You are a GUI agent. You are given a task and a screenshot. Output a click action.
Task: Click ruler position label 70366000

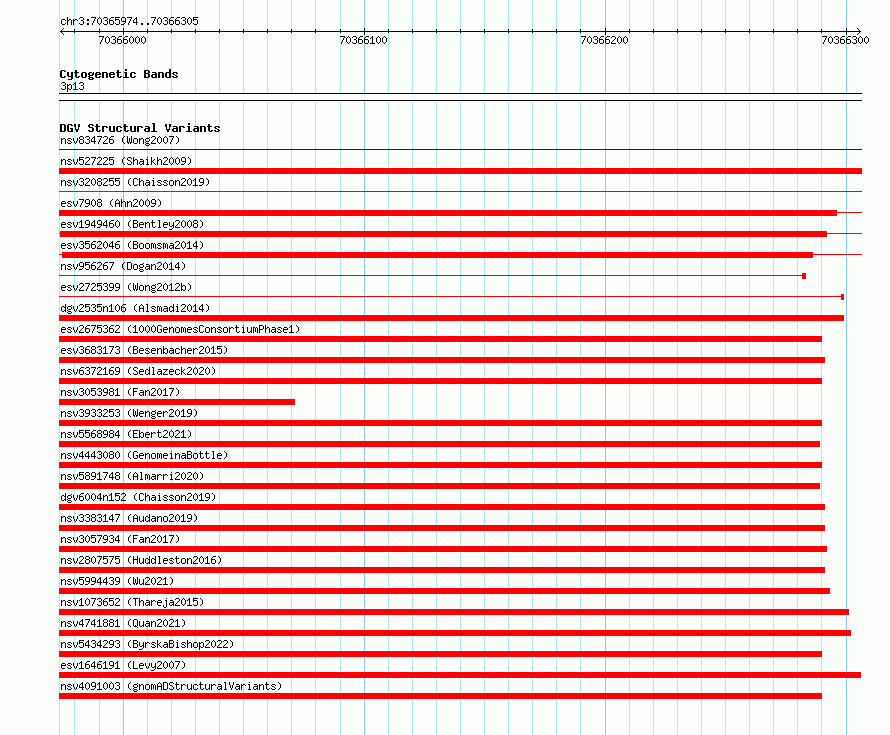click(x=123, y=40)
